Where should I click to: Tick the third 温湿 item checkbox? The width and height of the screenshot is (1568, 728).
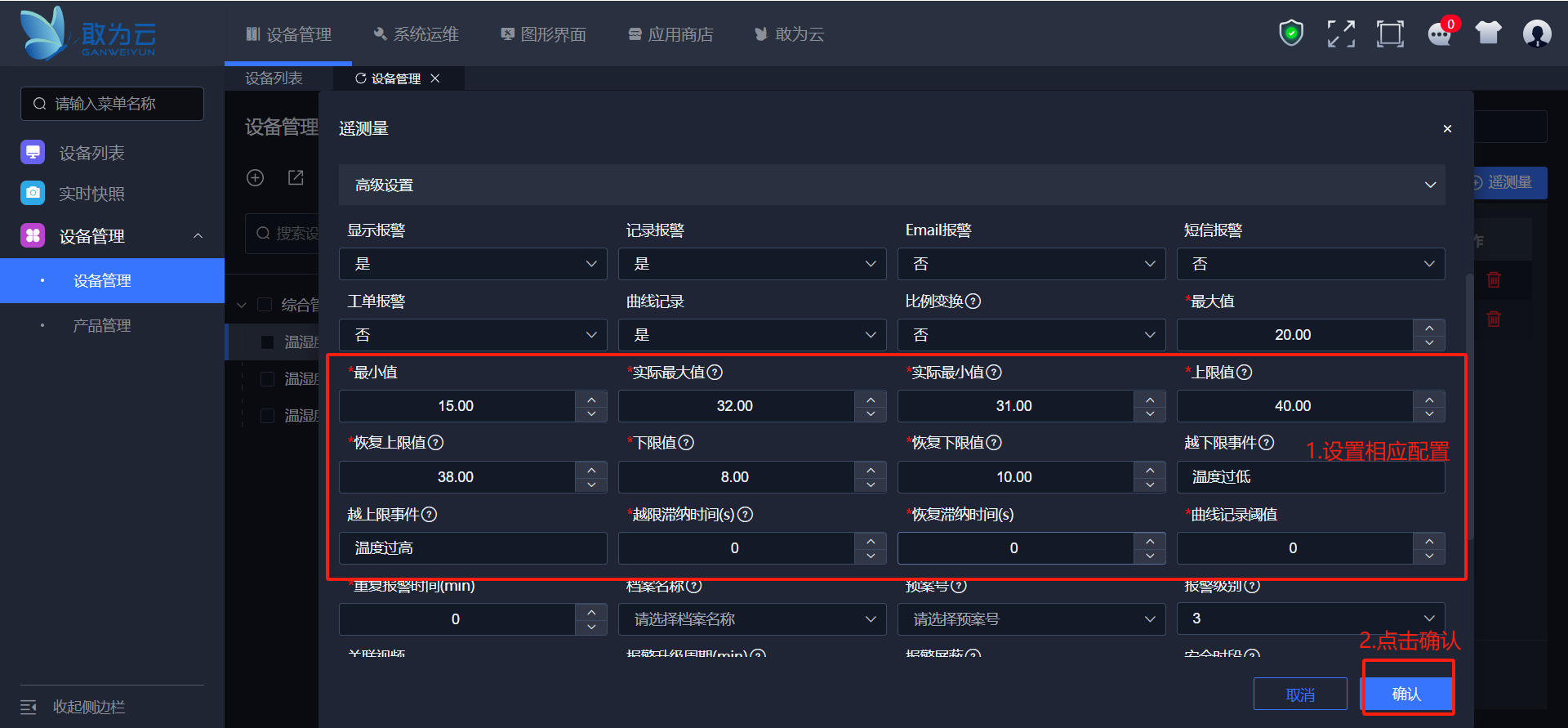click(267, 416)
